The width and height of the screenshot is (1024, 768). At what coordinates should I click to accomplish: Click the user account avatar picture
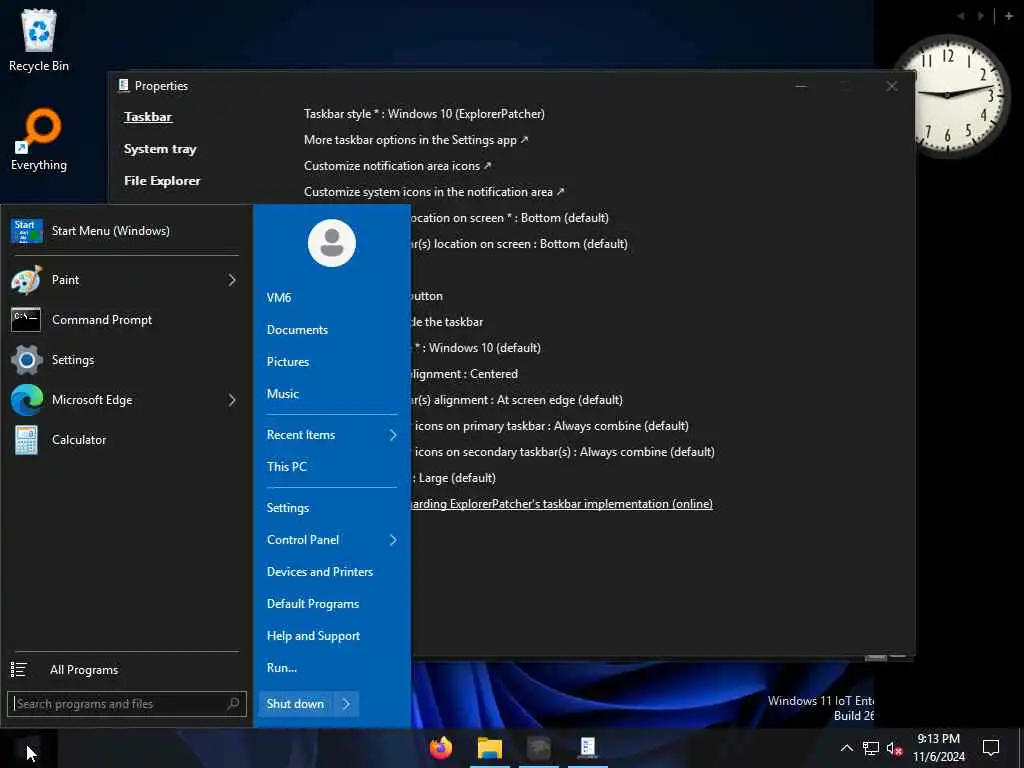point(332,243)
